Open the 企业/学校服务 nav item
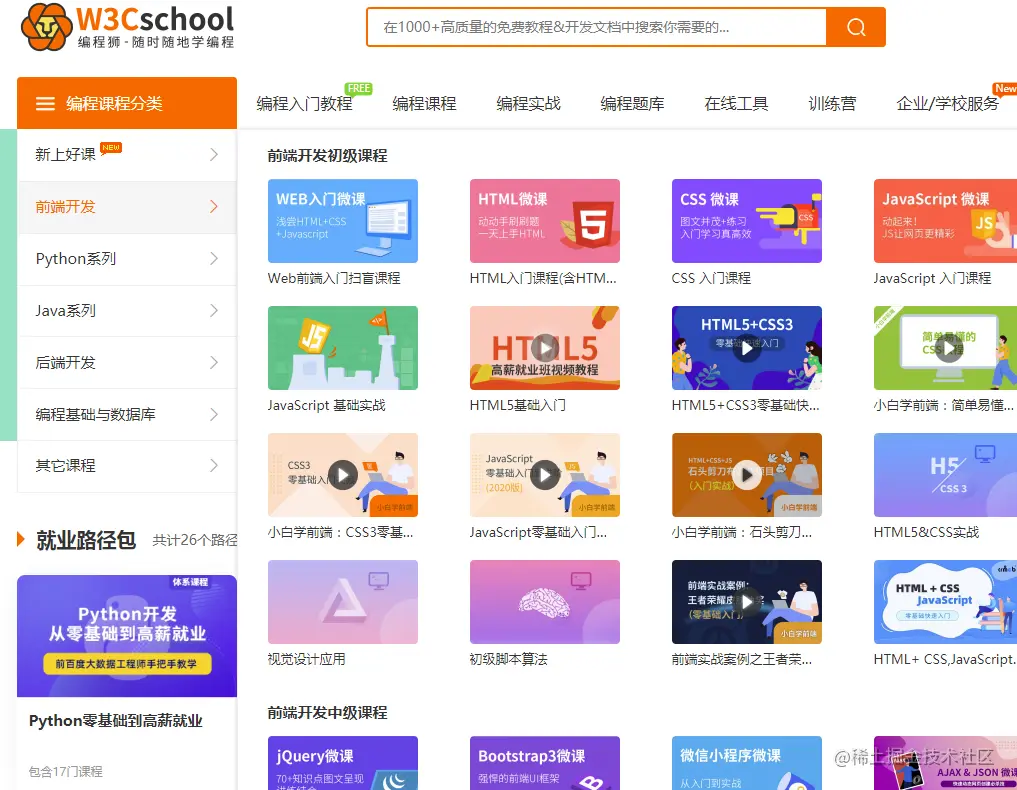 tap(948, 104)
